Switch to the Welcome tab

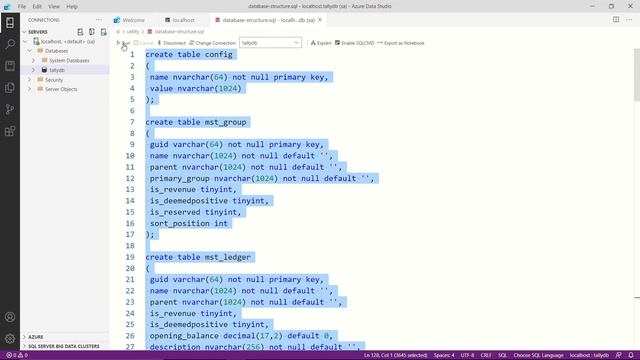(x=130, y=20)
